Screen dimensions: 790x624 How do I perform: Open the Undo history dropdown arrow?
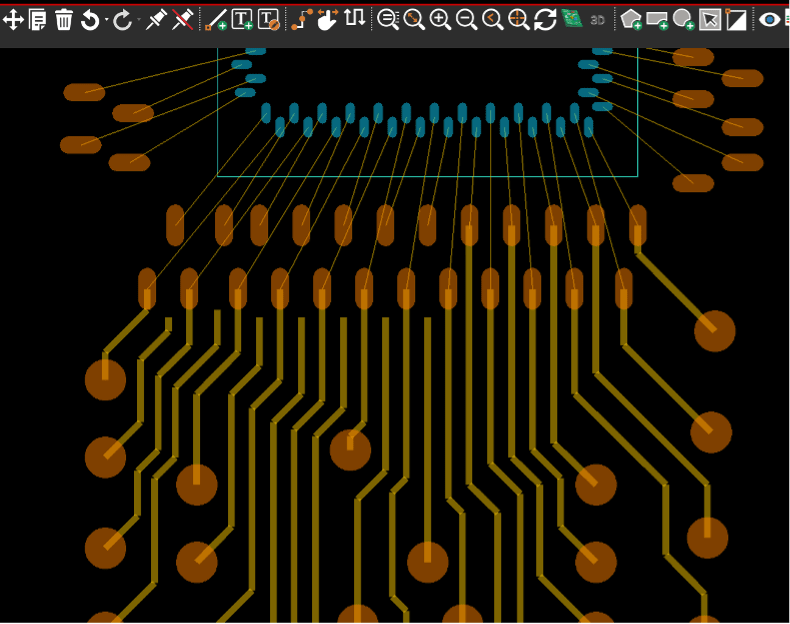click(107, 20)
